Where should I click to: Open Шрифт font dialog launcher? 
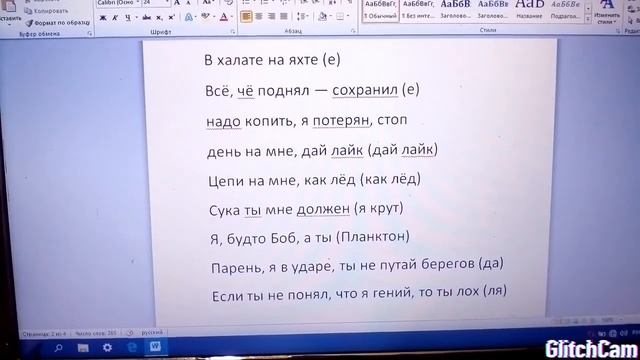(x=233, y=31)
